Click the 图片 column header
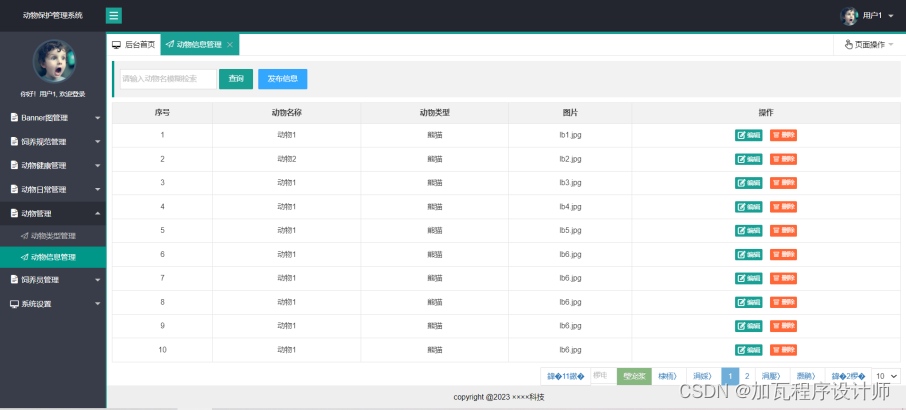Image resolution: width=906 pixels, height=410 pixels. click(x=570, y=113)
